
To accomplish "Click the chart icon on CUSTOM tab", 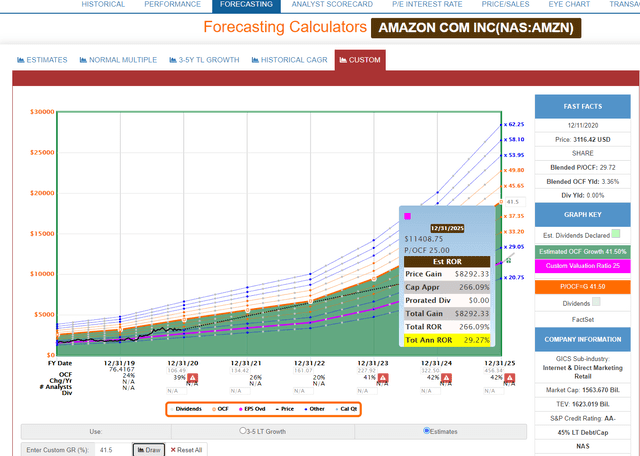I will pos(343,60).
